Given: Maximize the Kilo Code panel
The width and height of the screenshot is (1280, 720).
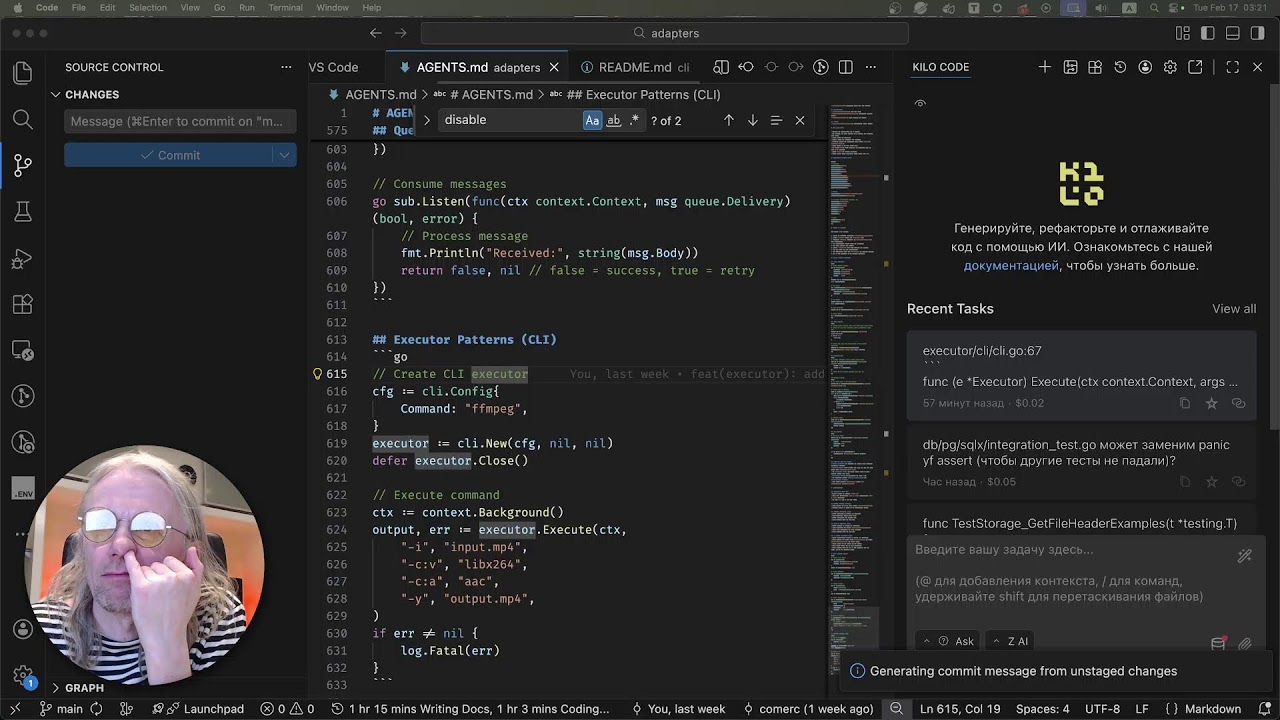Looking at the screenshot, I should (1232, 67).
